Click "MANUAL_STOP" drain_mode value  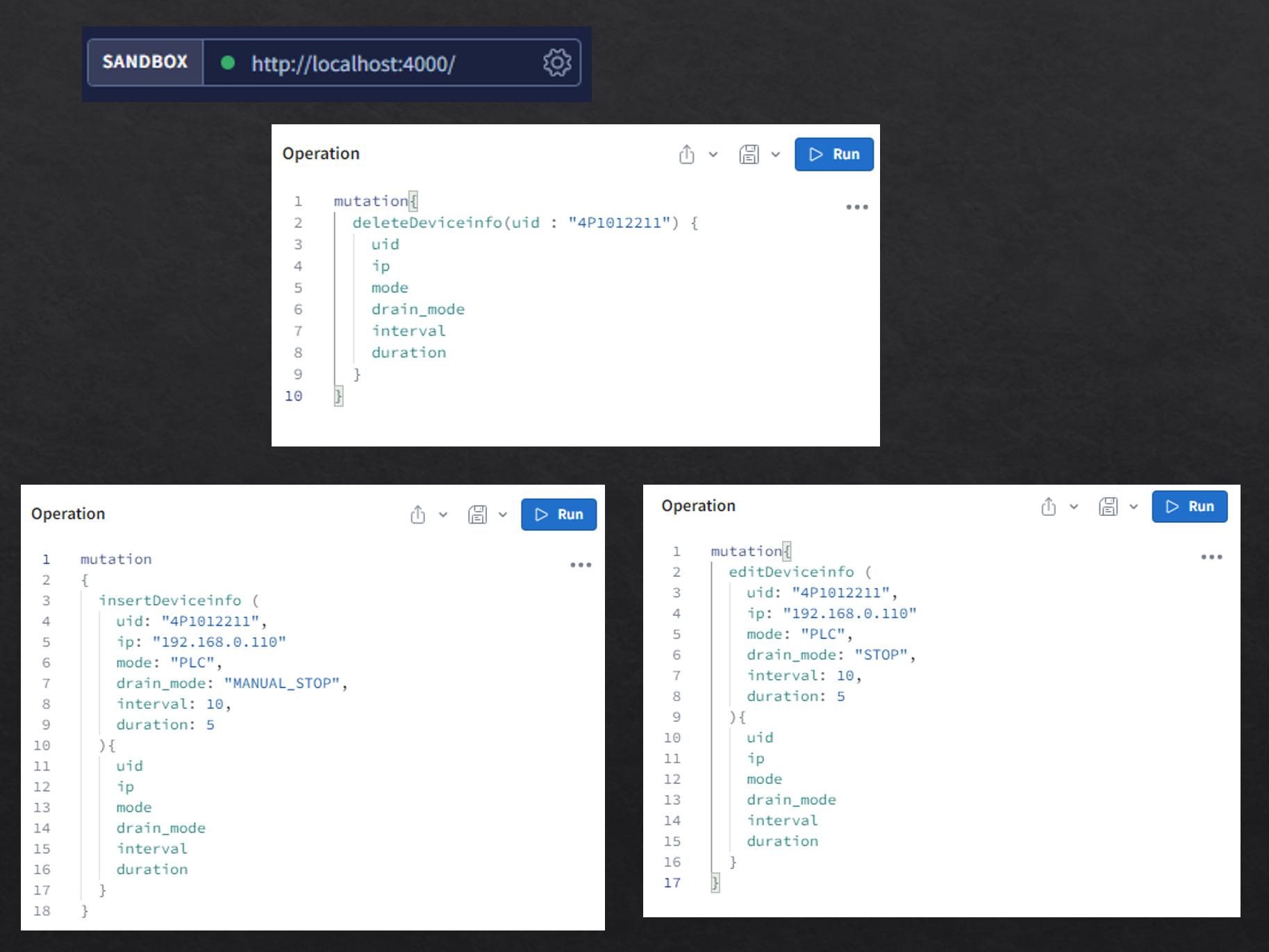[x=281, y=683]
